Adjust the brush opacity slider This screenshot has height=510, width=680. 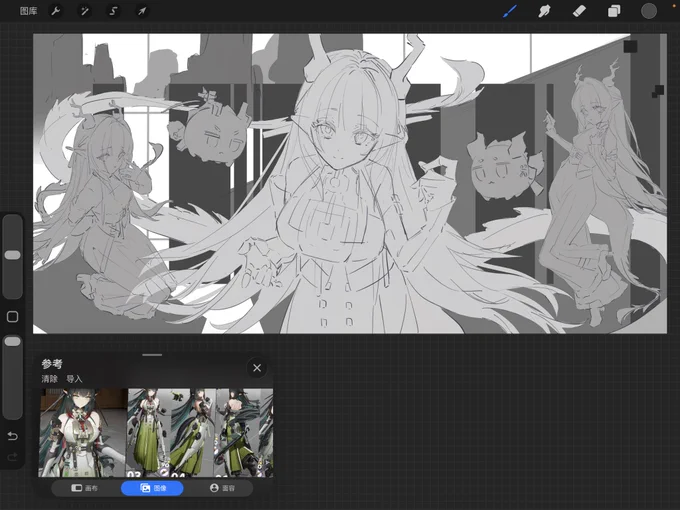[13, 341]
